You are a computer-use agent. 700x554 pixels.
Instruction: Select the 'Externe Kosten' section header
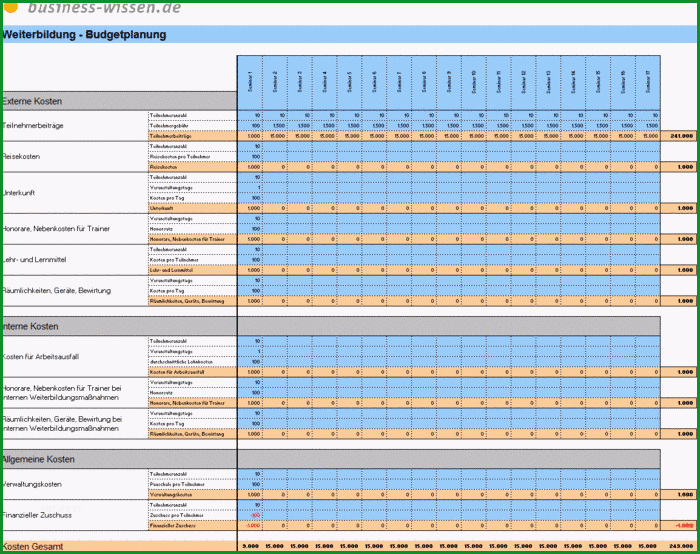click(119, 101)
